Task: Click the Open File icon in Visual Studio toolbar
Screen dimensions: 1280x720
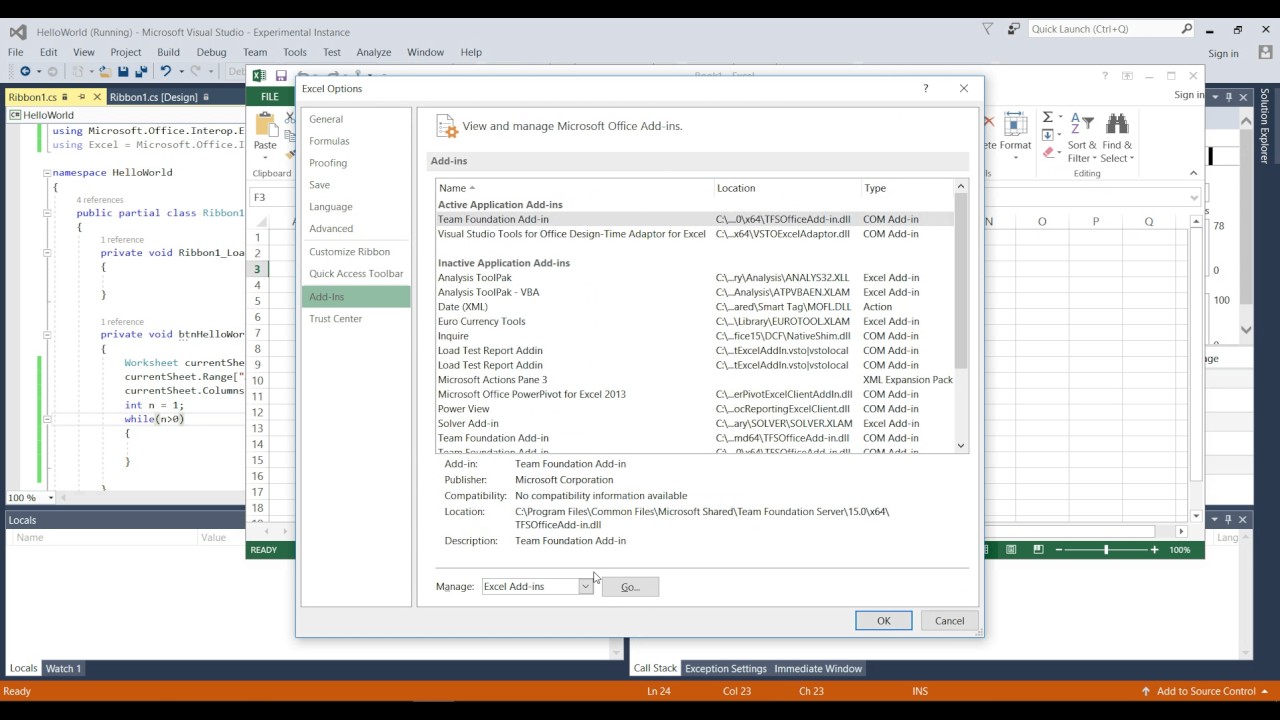Action: coord(105,71)
